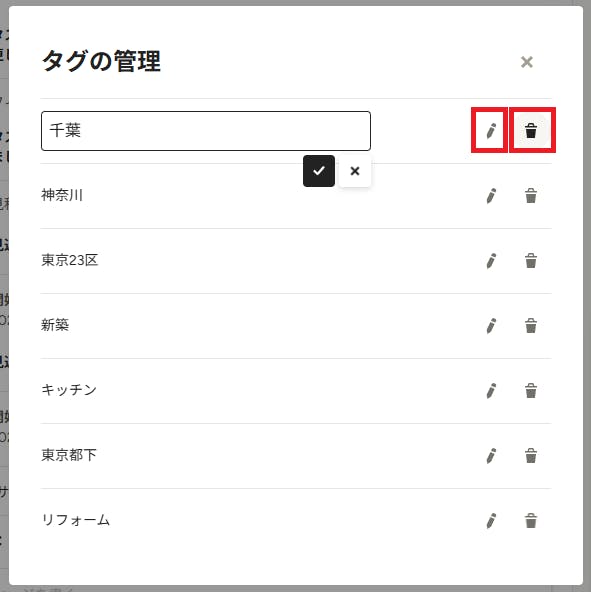Remove the 東京都下 tag via trash icon
This screenshot has height=592, width=591.
(x=531, y=456)
